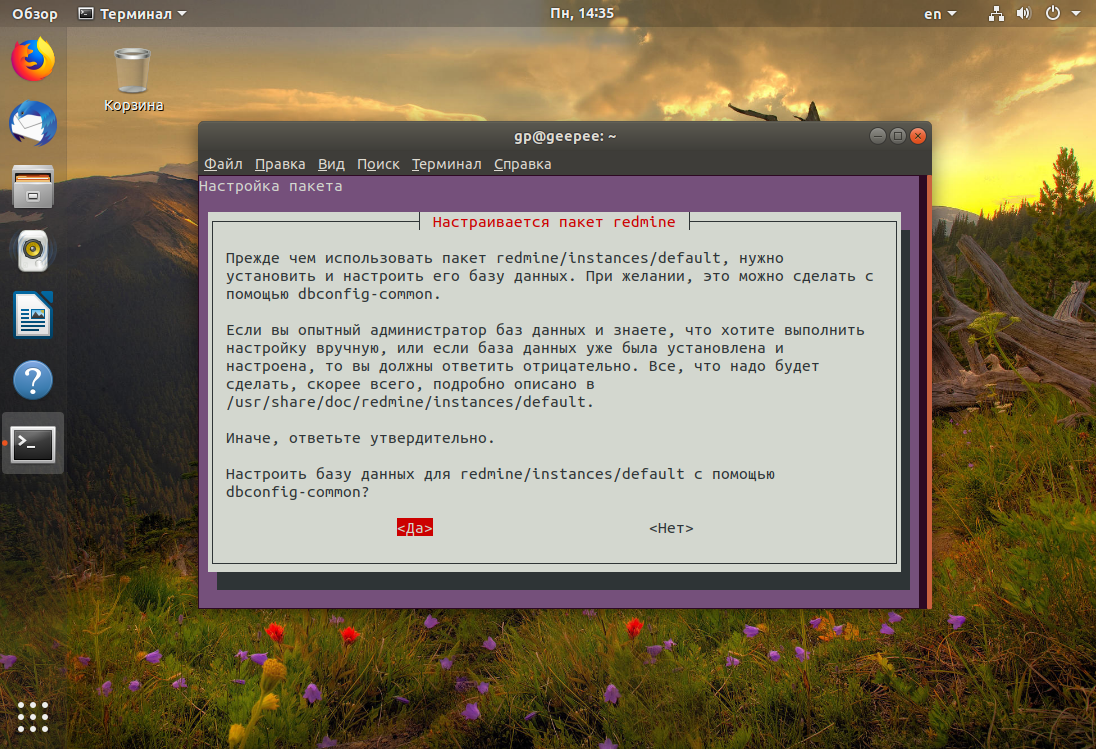Select the Корзина trash desktop icon
Screen dimensions: 1096x749
pyautogui.click(x=133, y=80)
